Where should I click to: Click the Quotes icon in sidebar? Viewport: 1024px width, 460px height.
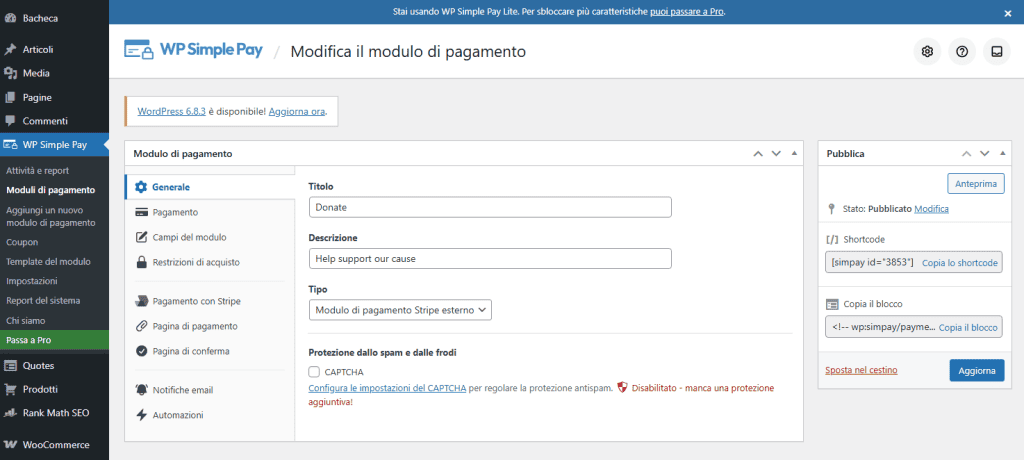[x=10, y=366]
